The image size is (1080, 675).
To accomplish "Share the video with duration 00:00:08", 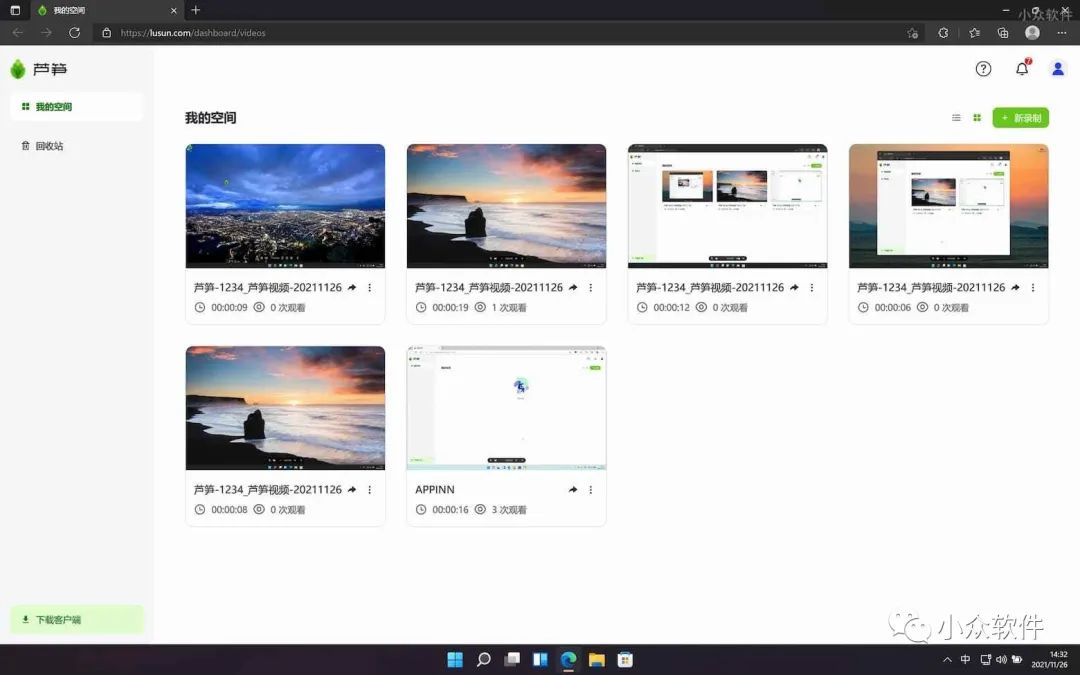I will (352, 489).
